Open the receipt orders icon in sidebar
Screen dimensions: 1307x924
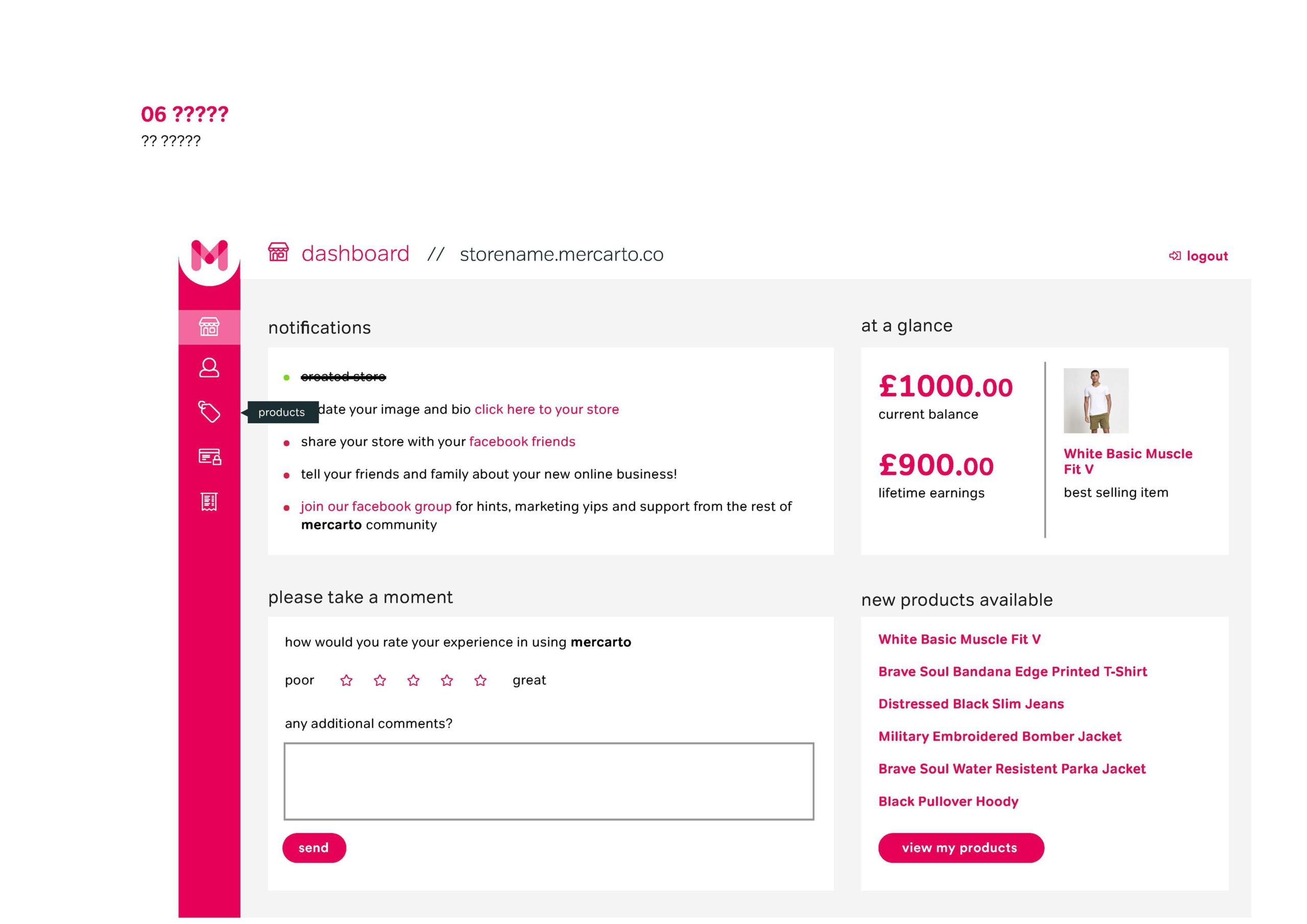[209, 502]
